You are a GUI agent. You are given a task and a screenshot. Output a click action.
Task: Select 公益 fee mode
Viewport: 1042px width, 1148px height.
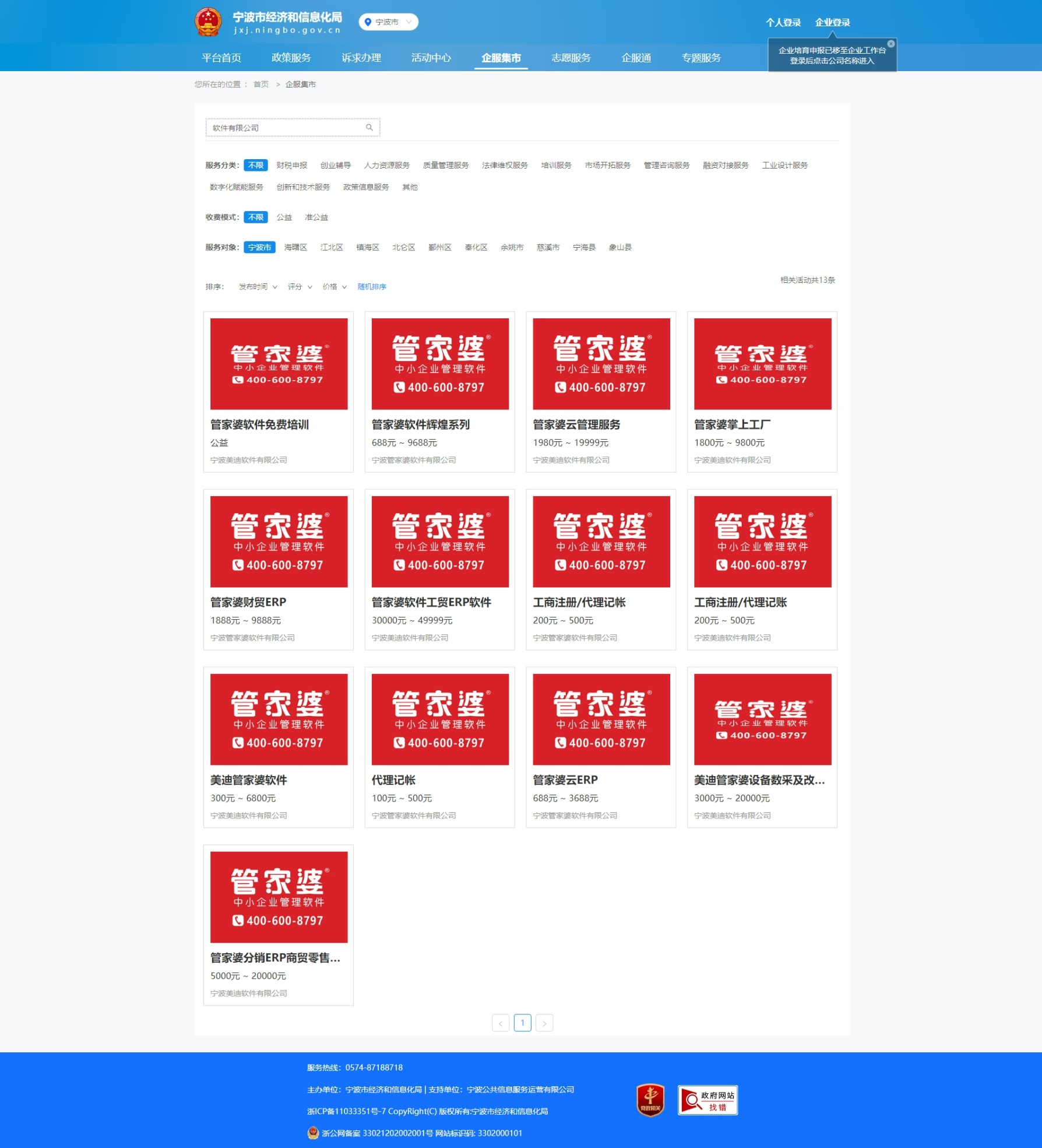[284, 217]
